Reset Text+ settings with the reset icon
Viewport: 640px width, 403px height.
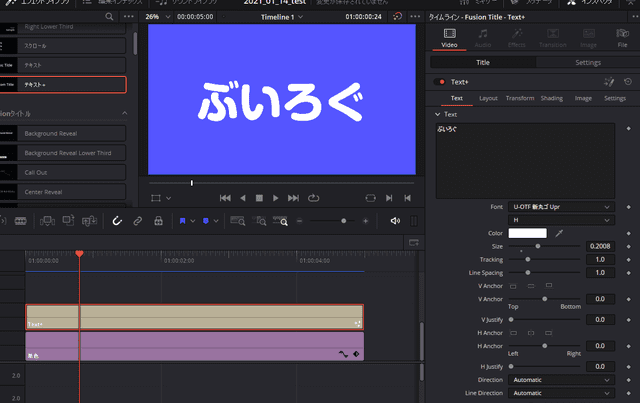pyautogui.click(x=628, y=82)
